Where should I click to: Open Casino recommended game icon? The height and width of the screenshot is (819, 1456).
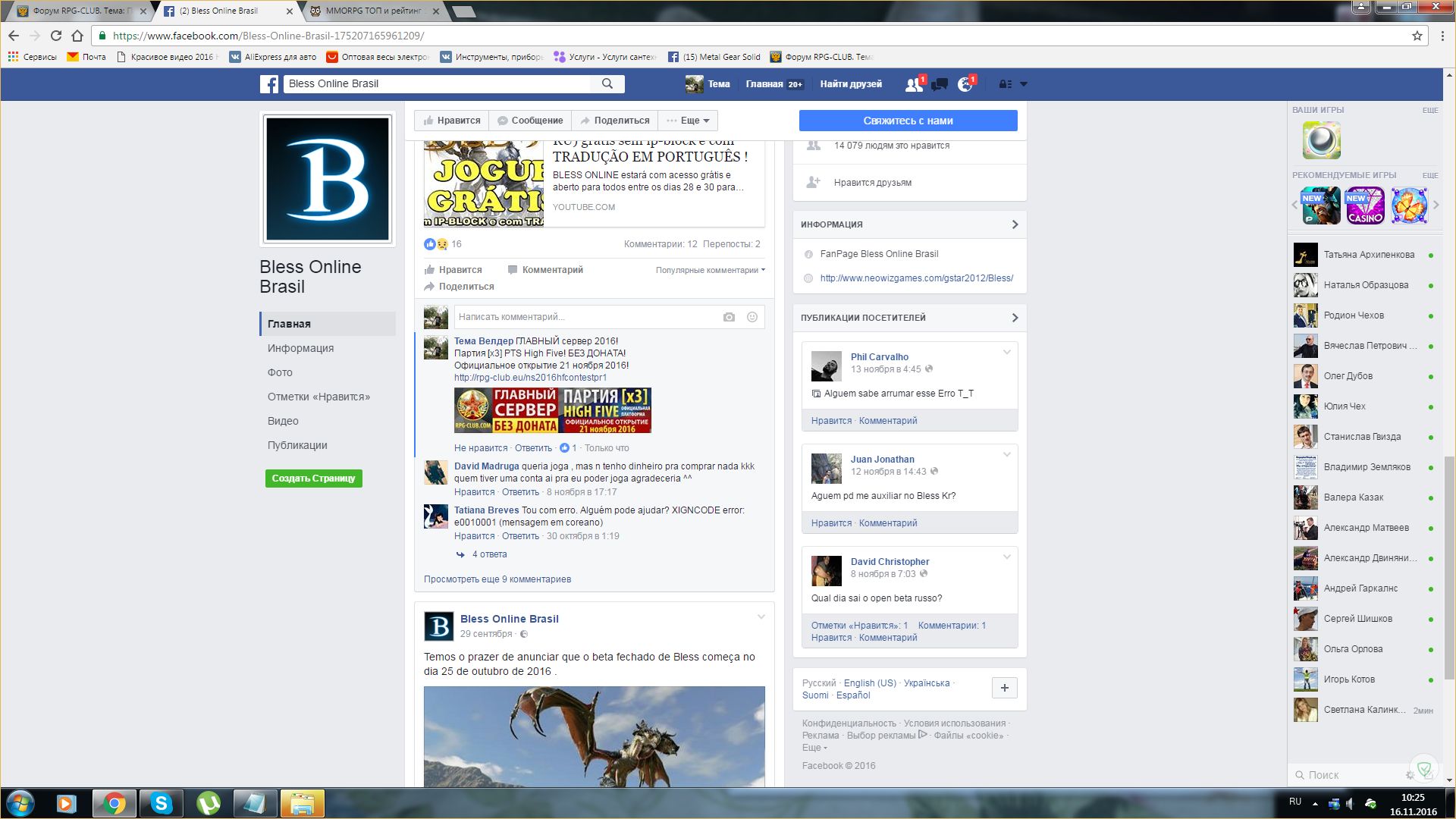click(x=1365, y=206)
